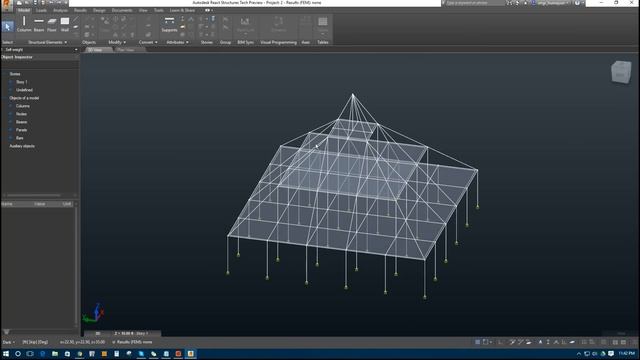Open Cortana search circle on taskbar
Viewport: 640px width, 360px height.
tap(18, 353)
